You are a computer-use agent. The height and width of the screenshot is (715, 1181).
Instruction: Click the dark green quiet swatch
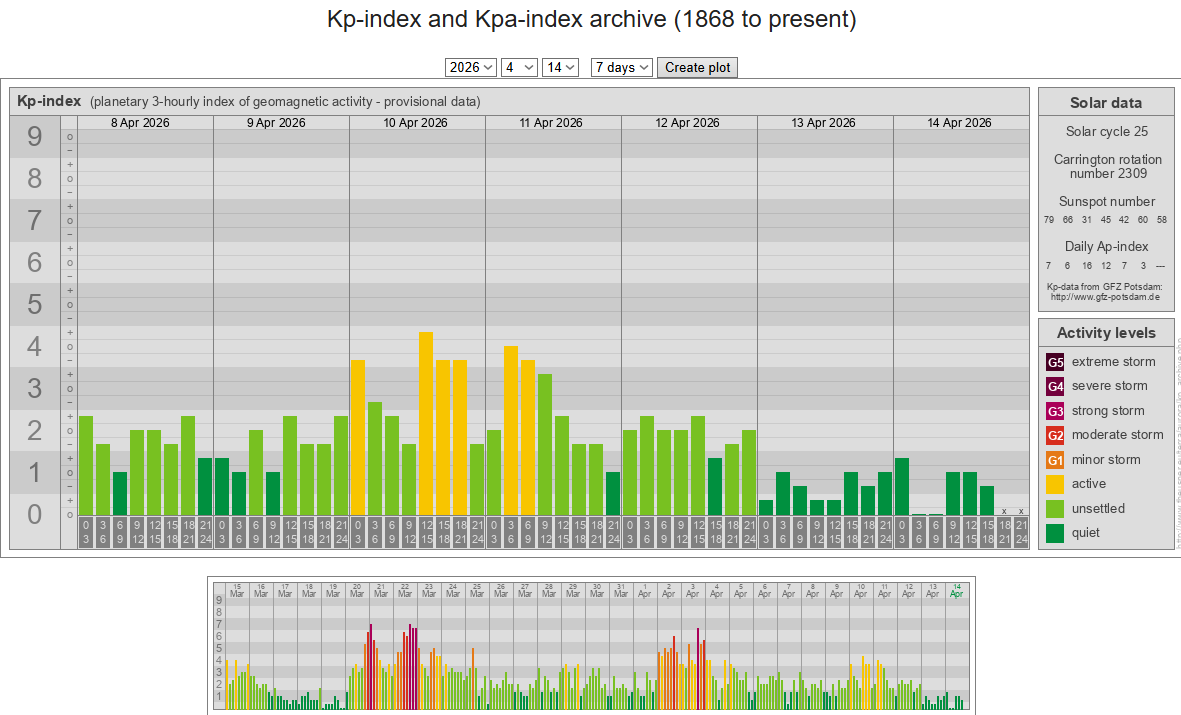1055,533
